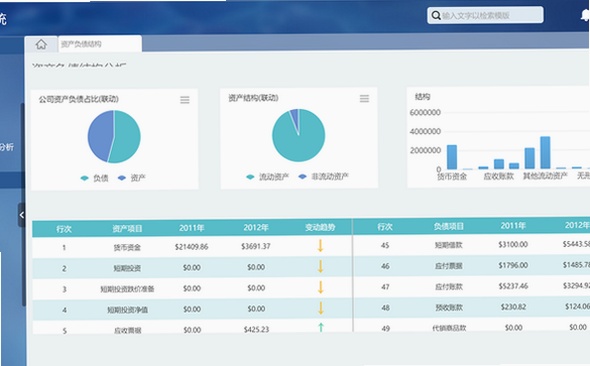Collapse the left sidebar with the arrow handle
This screenshot has width=590, height=366.
tap(21, 215)
